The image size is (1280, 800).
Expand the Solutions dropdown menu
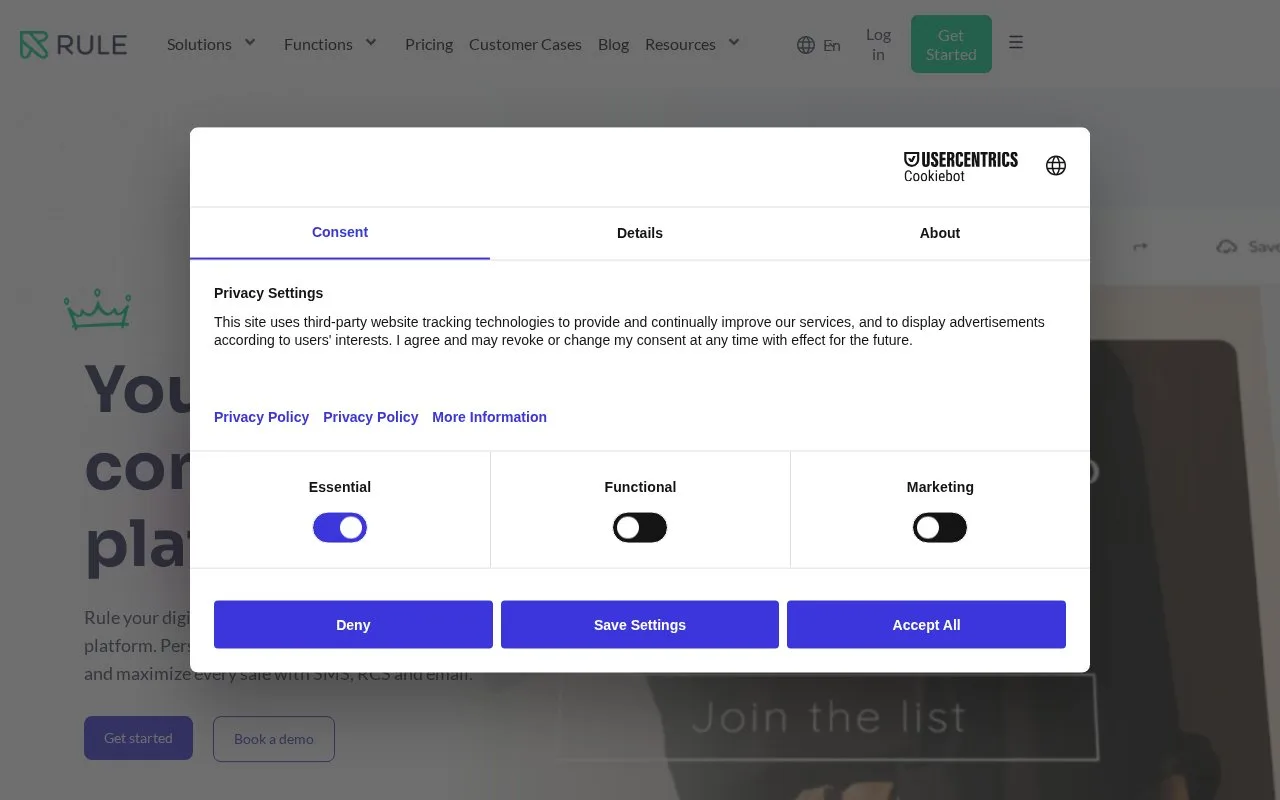point(212,44)
